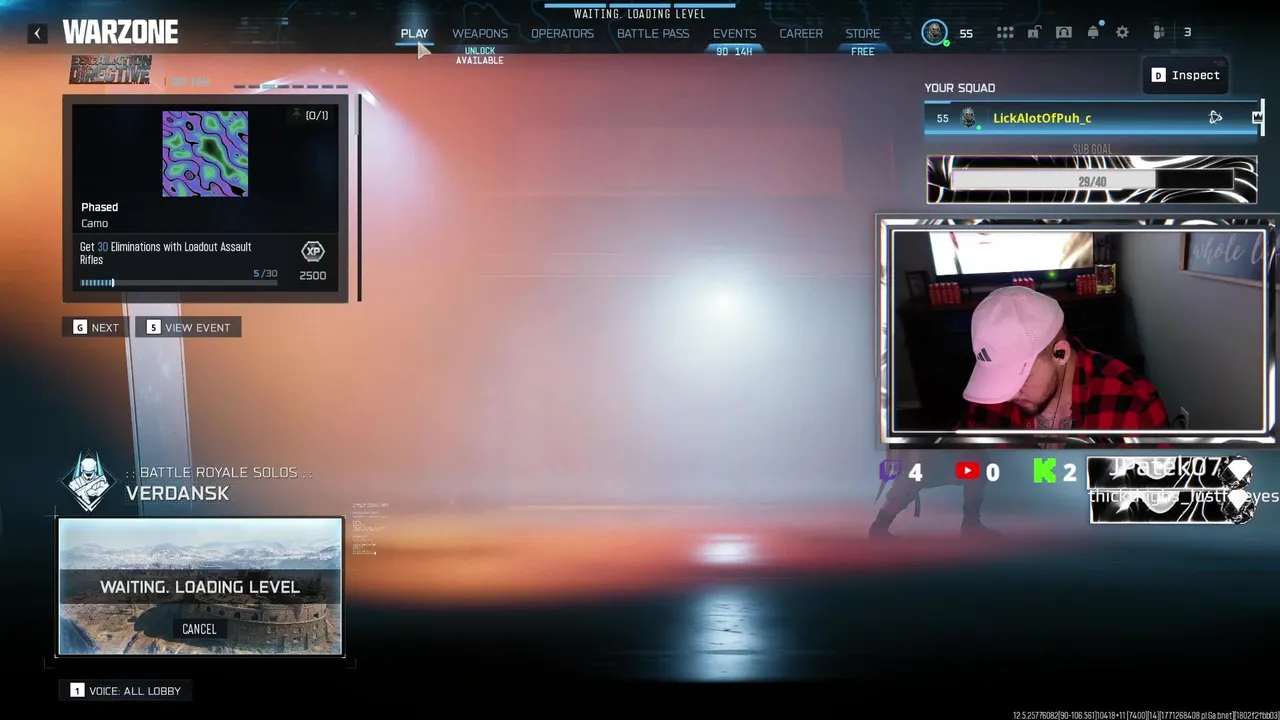Open the Events tab
The width and height of the screenshot is (1280, 720).
(734, 33)
